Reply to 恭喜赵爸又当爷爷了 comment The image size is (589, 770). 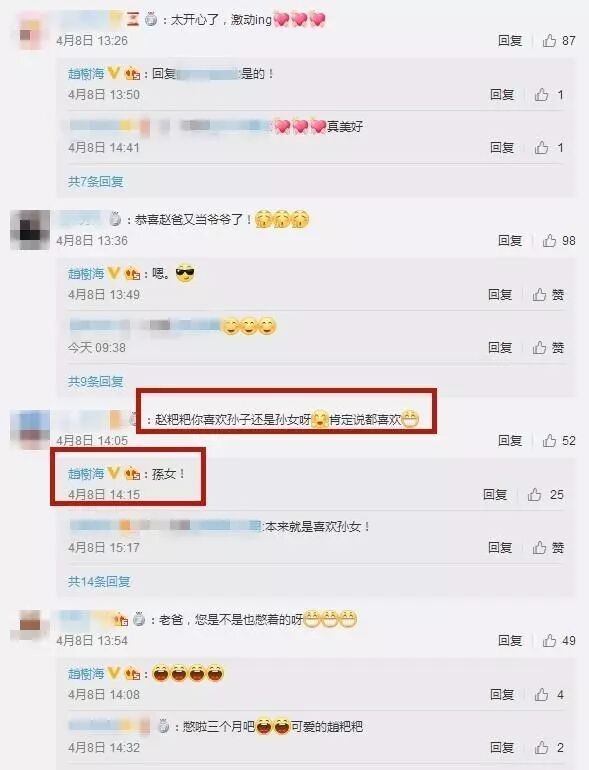click(x=510, y=240)
